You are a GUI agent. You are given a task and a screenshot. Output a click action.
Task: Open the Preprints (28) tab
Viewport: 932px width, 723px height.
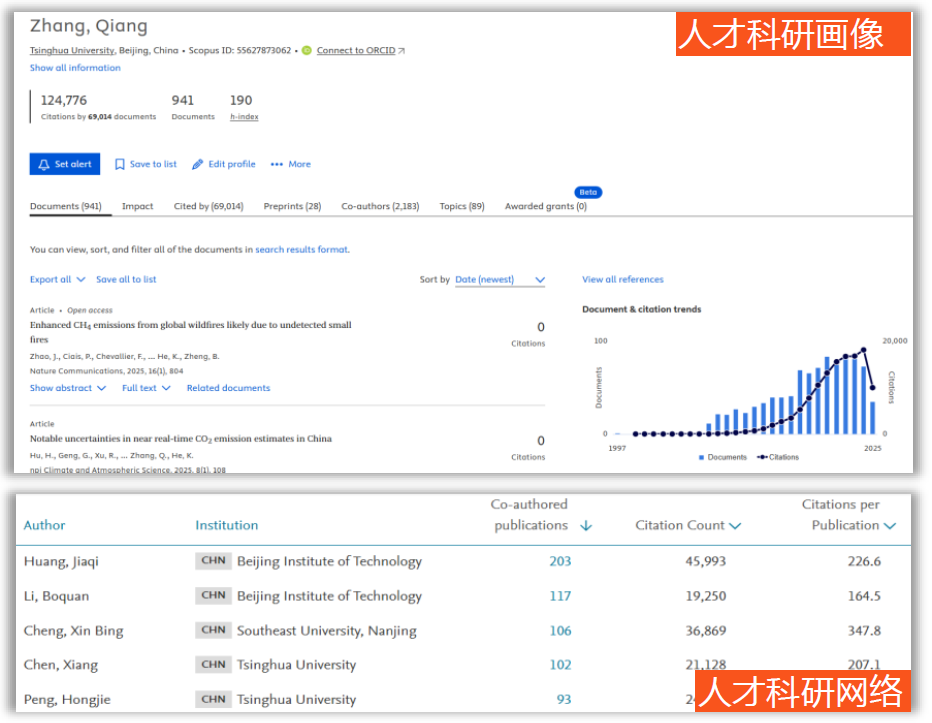[x=292, y=206]
